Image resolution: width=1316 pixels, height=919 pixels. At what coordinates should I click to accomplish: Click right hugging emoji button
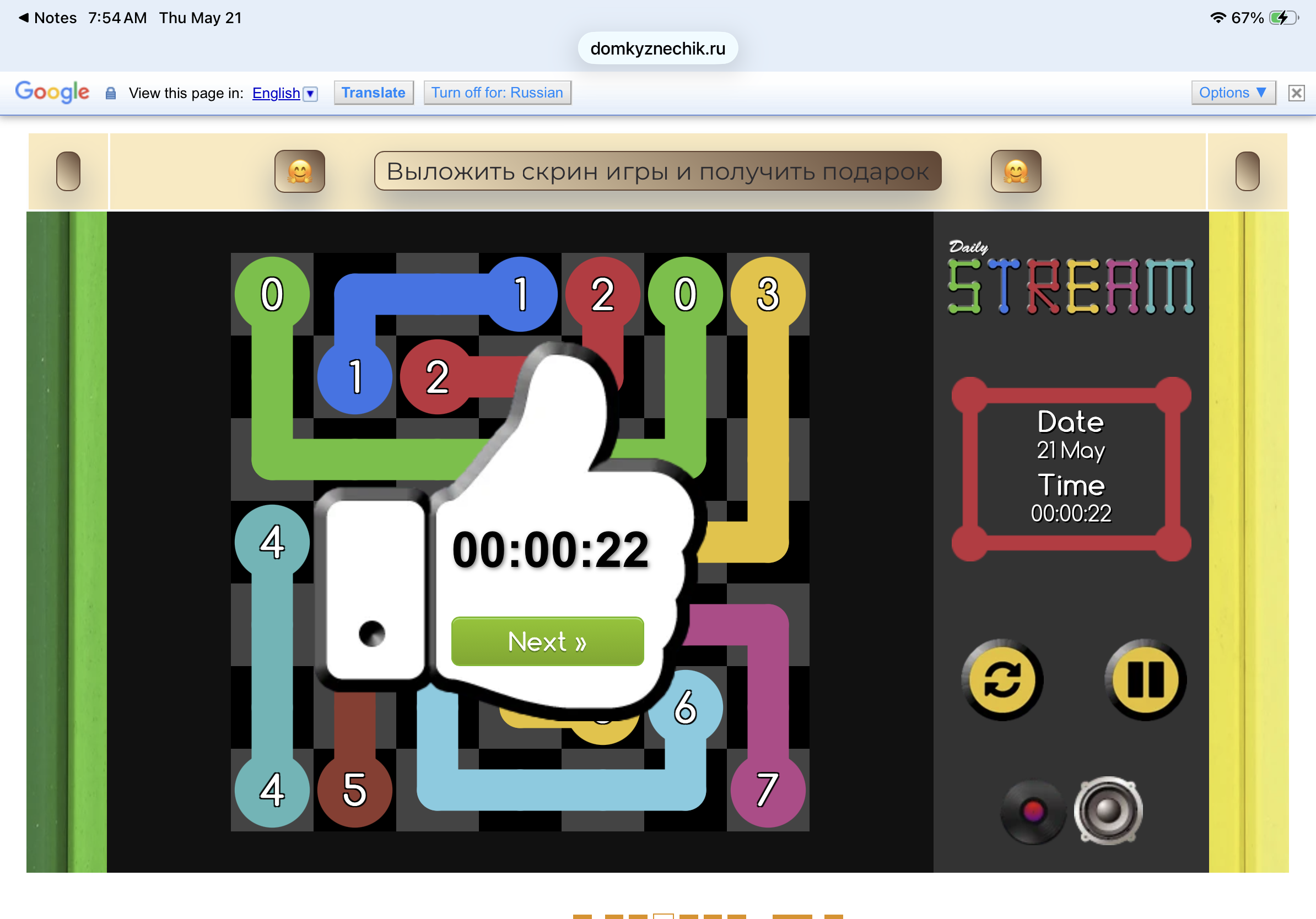click(1016, 171)
